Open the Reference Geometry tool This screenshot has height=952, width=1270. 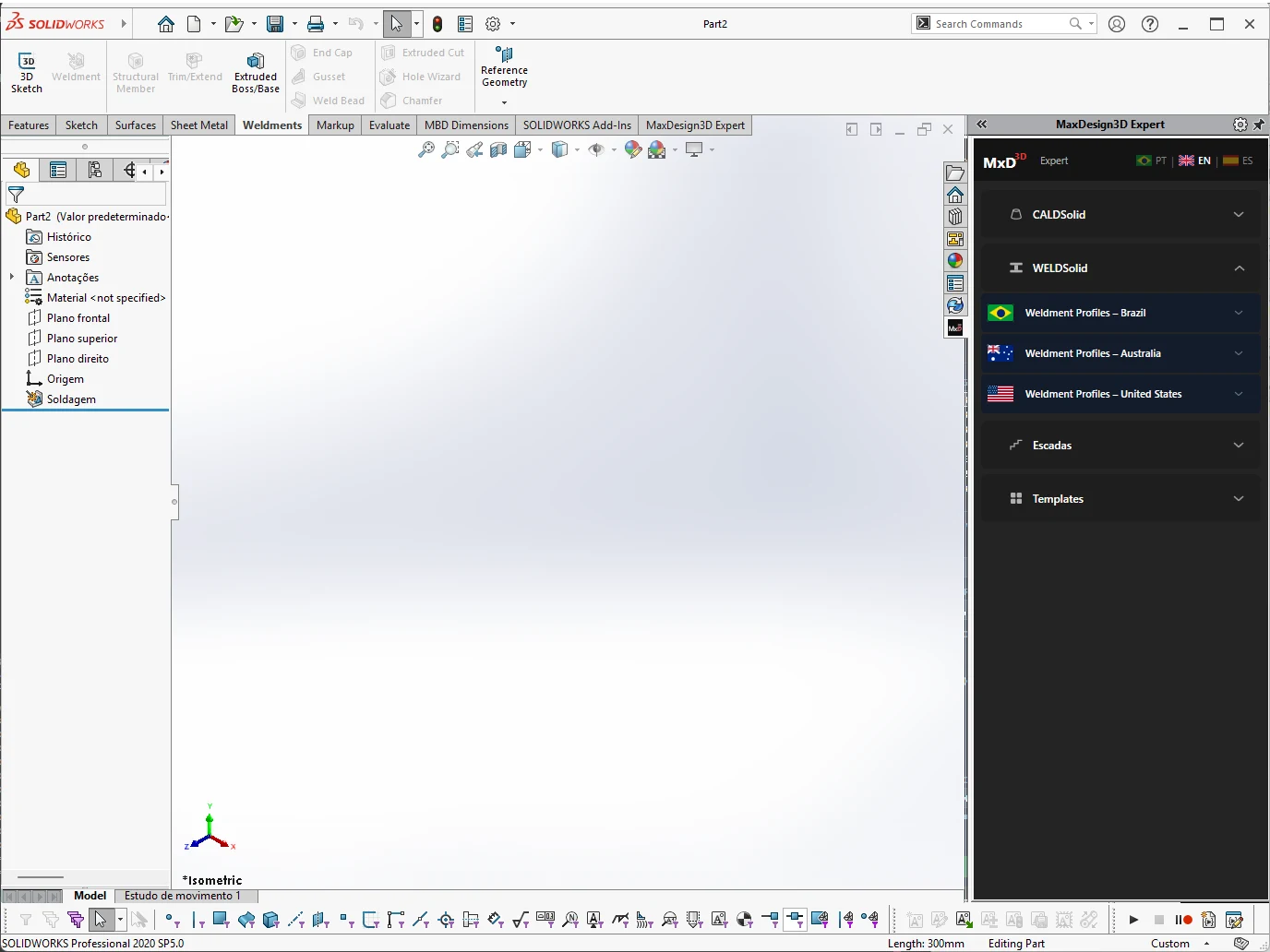tap(504, 66)
